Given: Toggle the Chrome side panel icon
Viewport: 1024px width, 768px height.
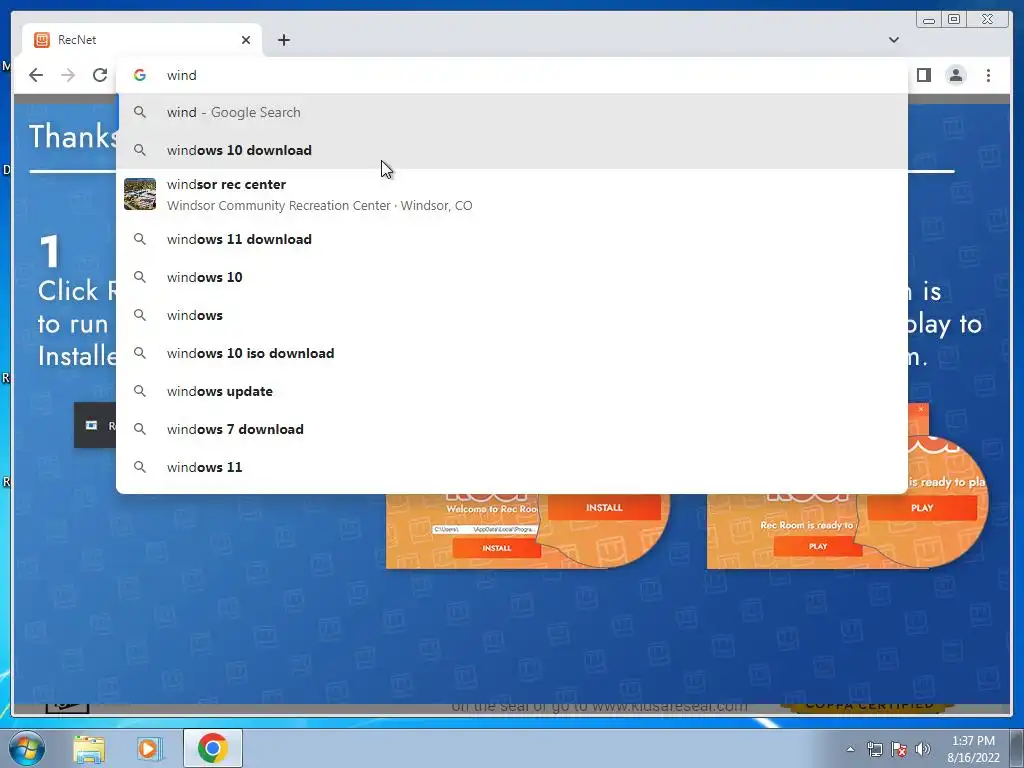Looking at the screenshot, I should [923, 75].
